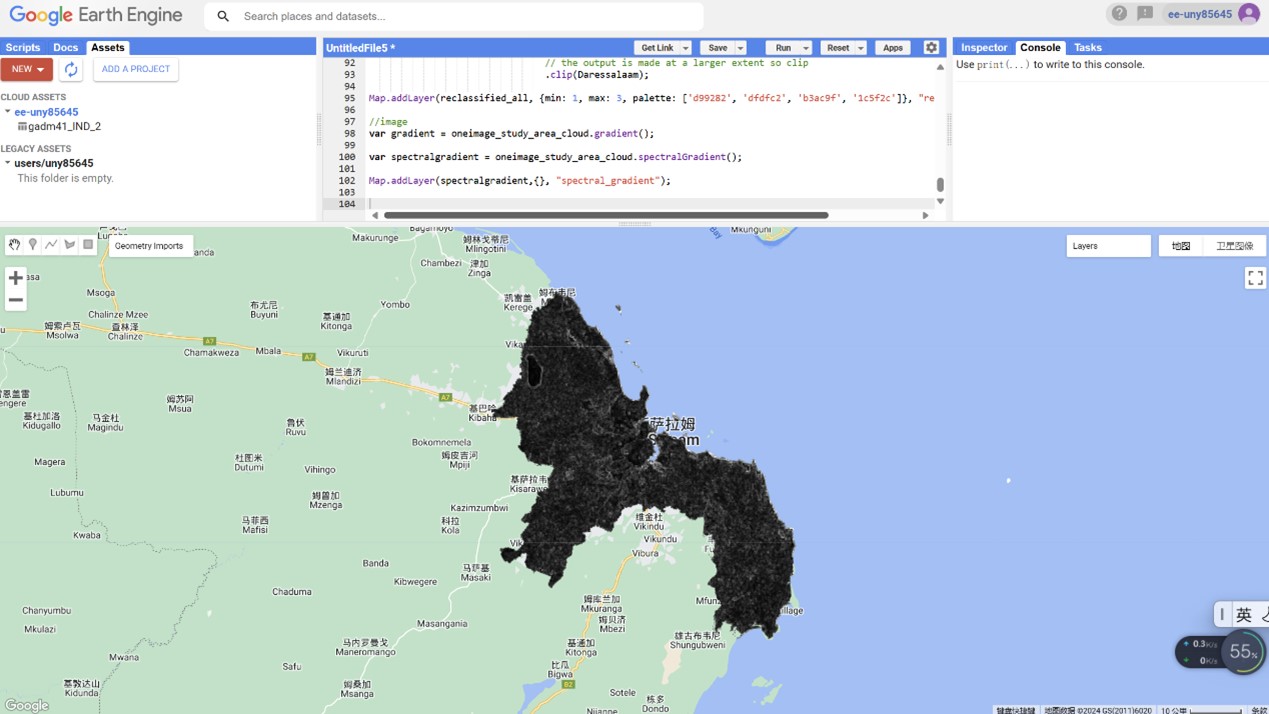Expand the NEW asset dropdown

click(27, 69)
